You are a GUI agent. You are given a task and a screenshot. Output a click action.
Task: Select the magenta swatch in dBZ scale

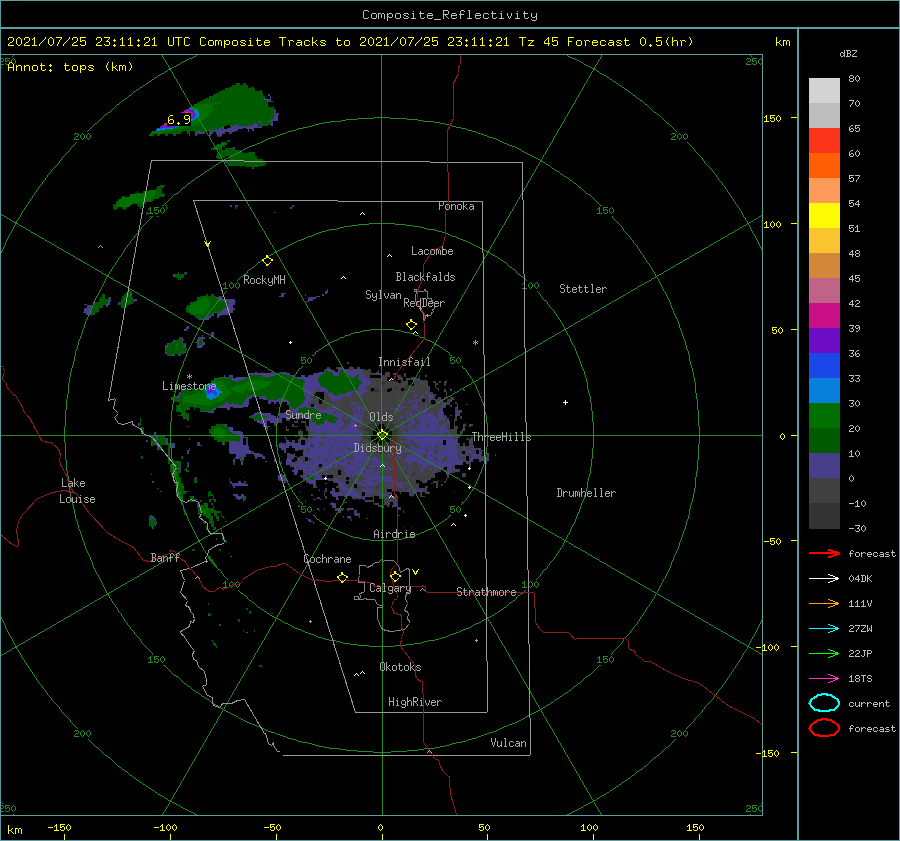click(824, 315)
